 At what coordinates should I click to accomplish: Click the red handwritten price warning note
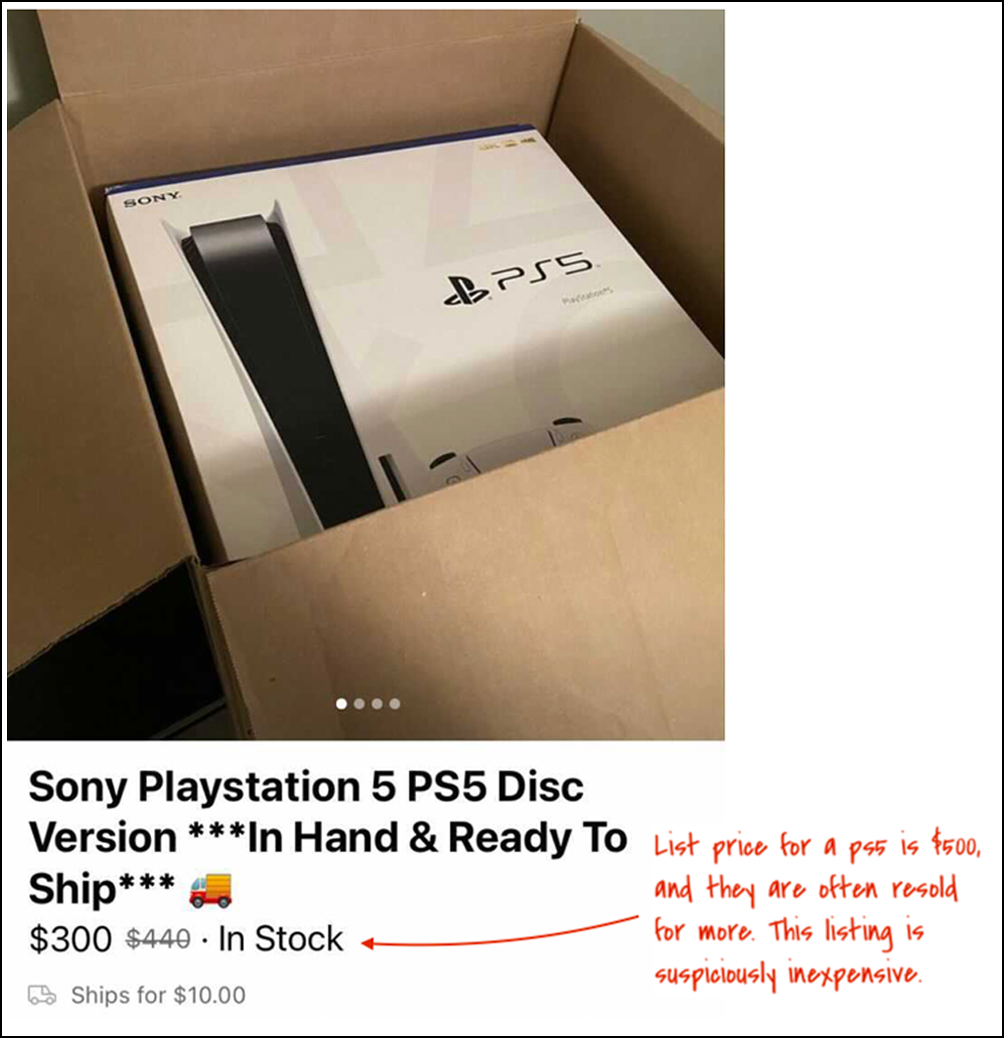819,912
